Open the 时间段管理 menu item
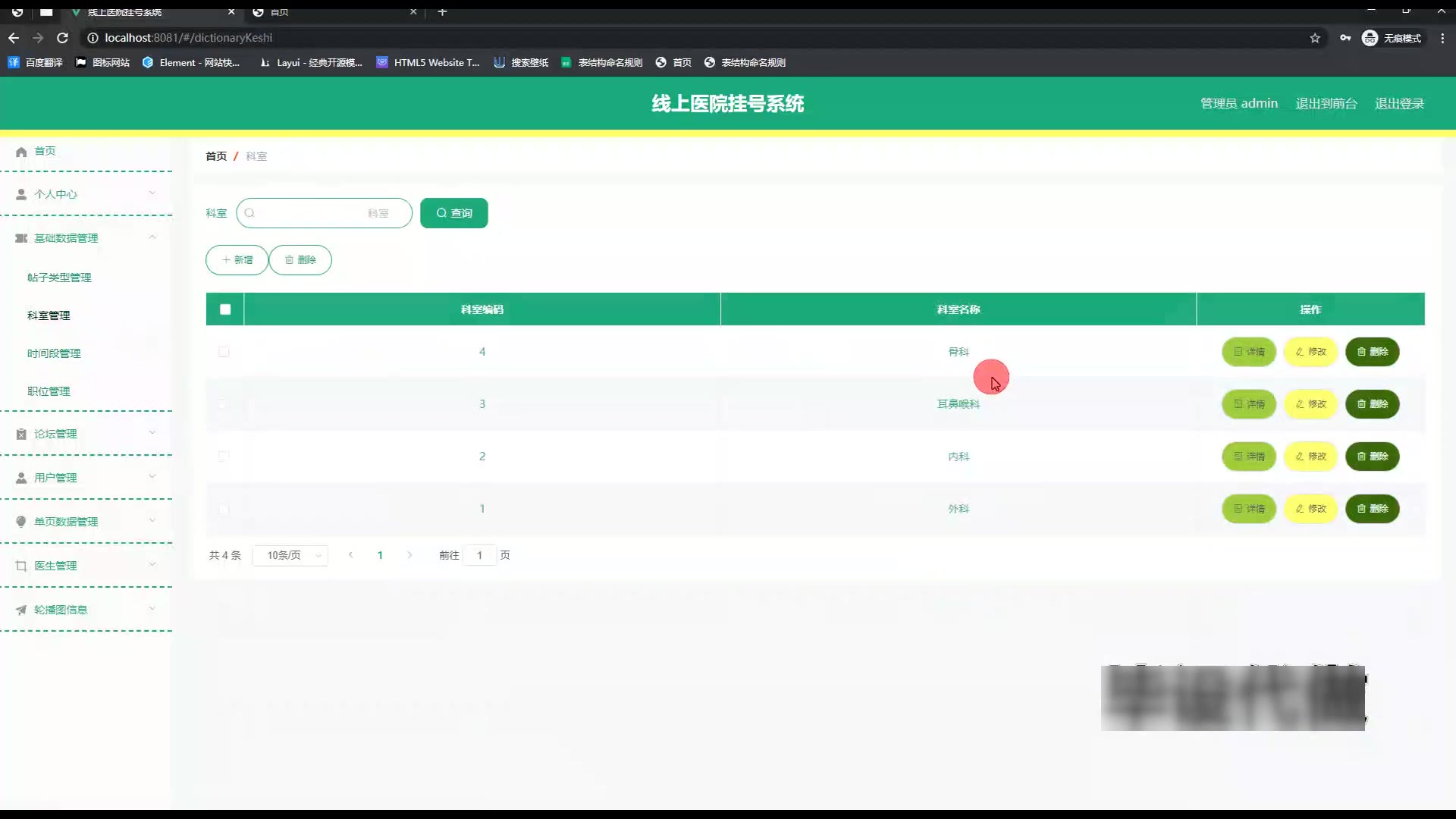 (x=54, y=353)
